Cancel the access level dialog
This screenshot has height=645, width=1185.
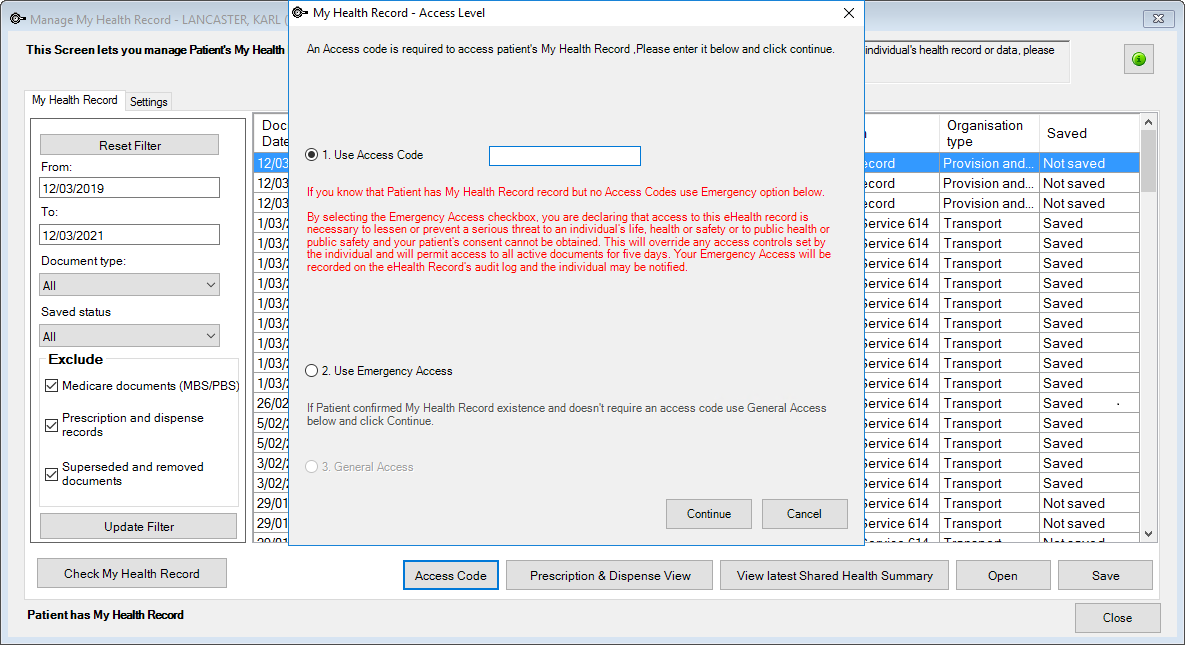pos(804,514)
